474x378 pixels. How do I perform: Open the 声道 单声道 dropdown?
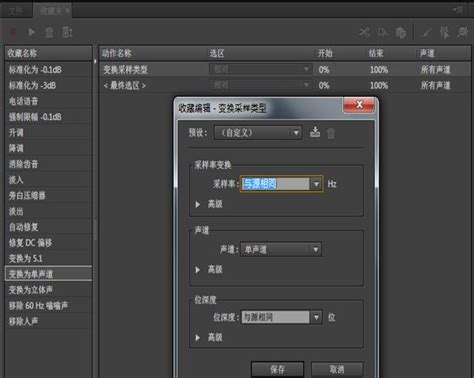tap(281, 249)
